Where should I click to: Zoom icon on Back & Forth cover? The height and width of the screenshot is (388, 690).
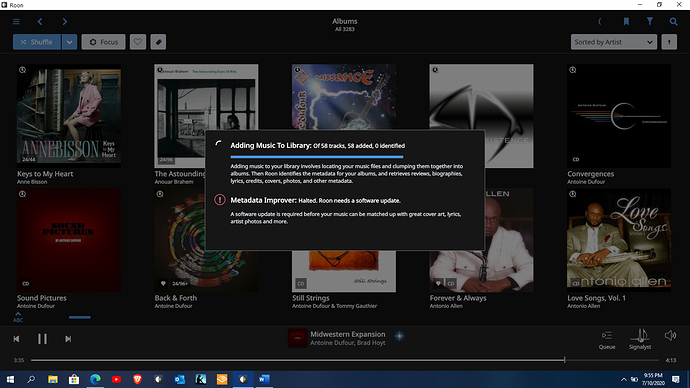tap(160, 194)
